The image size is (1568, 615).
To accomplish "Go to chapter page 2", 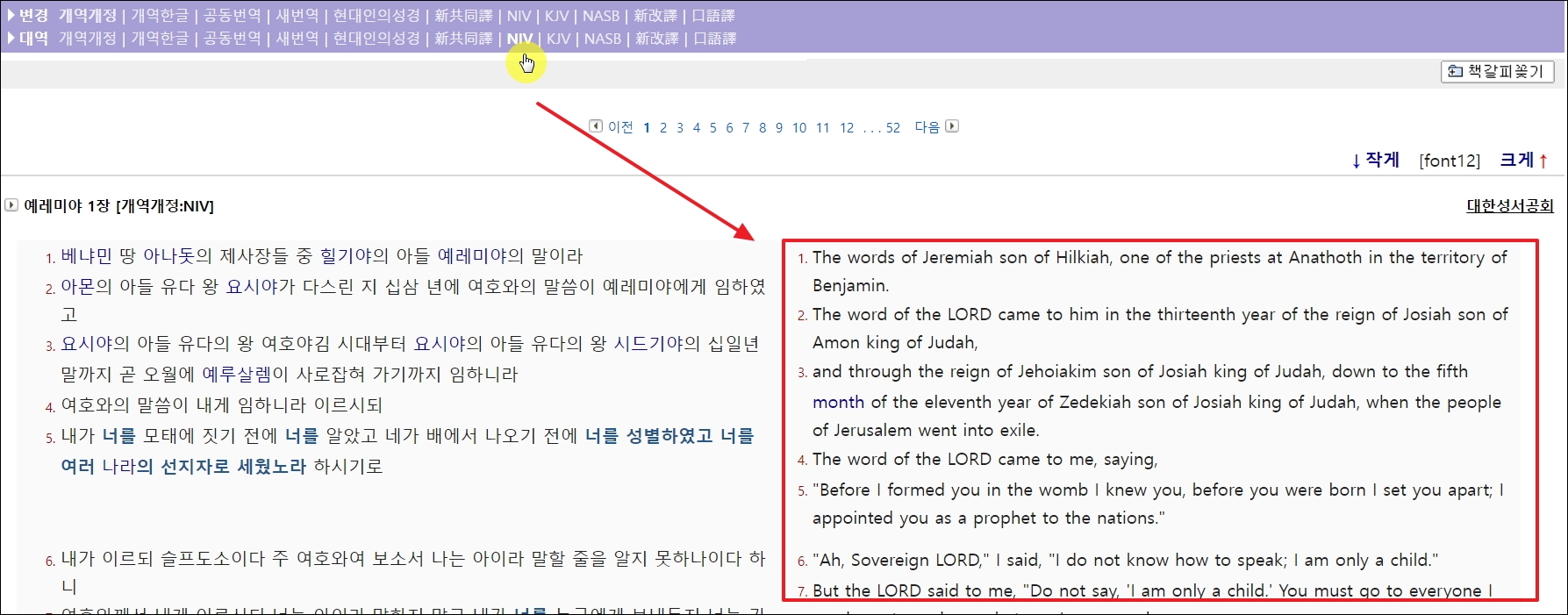I will (x=663, y=128).
